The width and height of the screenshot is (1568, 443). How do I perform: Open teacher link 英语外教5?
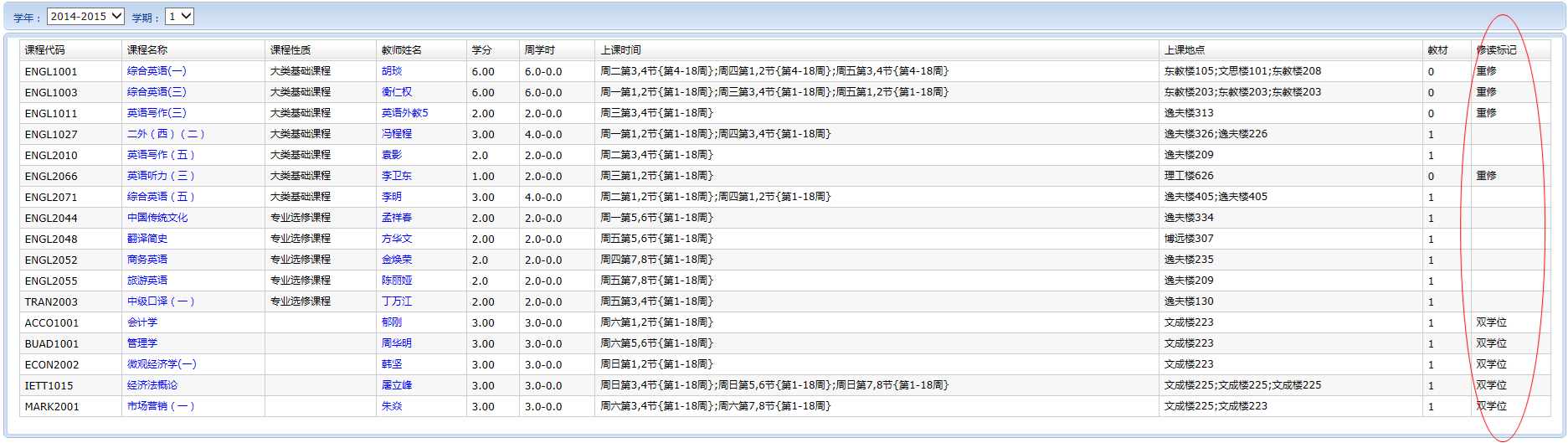tap(404, 113)
